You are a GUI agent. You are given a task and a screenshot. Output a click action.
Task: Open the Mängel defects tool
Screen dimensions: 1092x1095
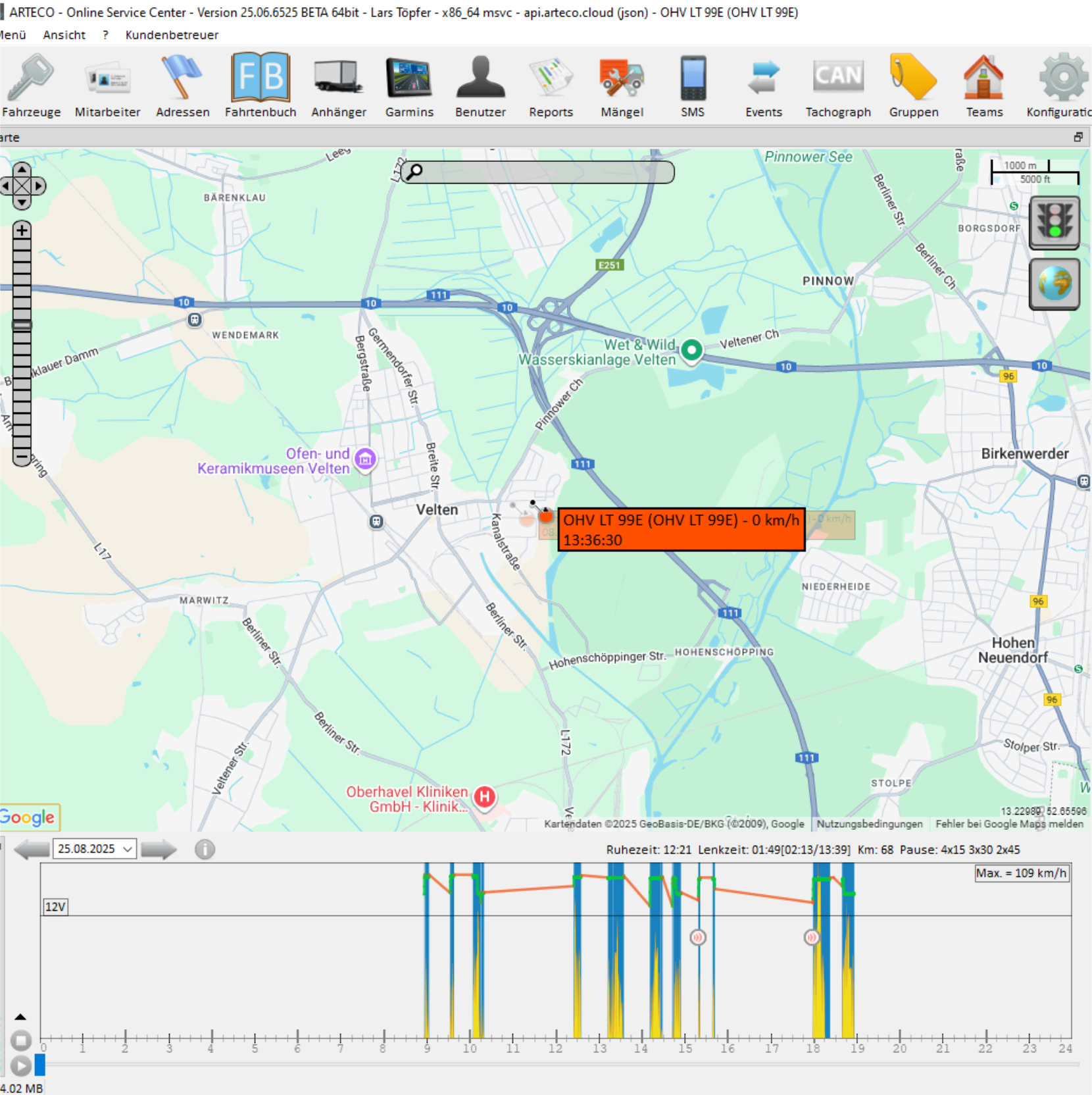pyautogui.click(x=622, y=82)
